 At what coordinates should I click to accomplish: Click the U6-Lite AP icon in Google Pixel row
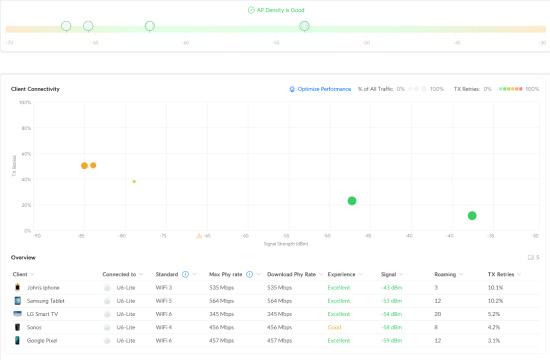[x=107, y=341]
